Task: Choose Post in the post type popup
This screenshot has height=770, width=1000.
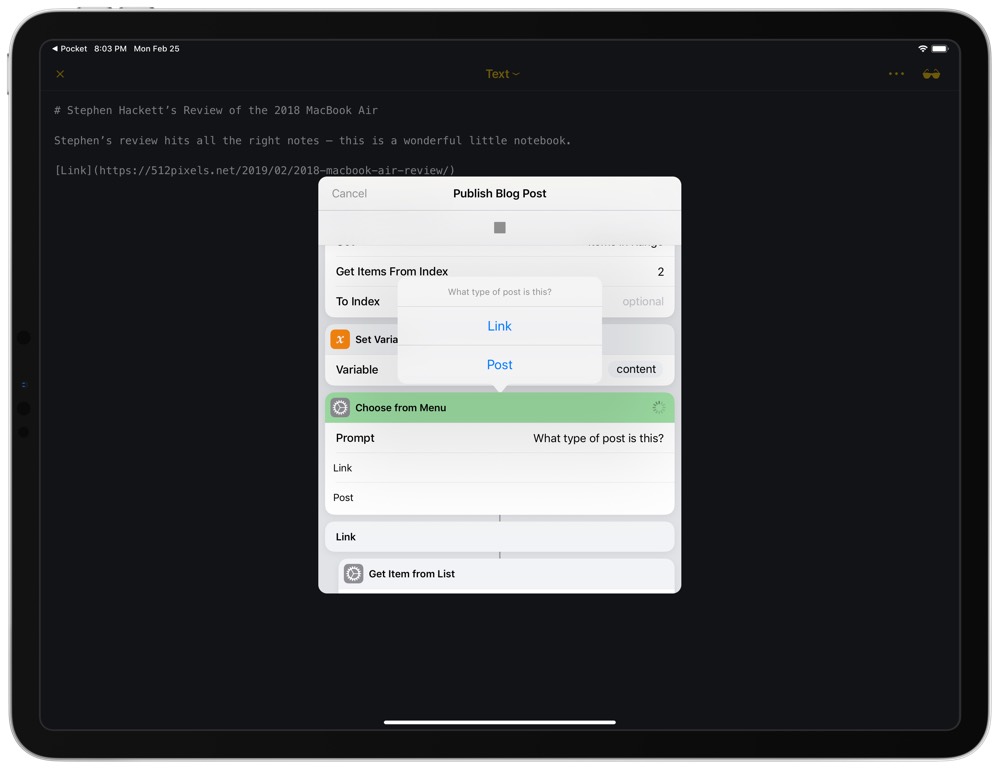Action: click(499, 365)
